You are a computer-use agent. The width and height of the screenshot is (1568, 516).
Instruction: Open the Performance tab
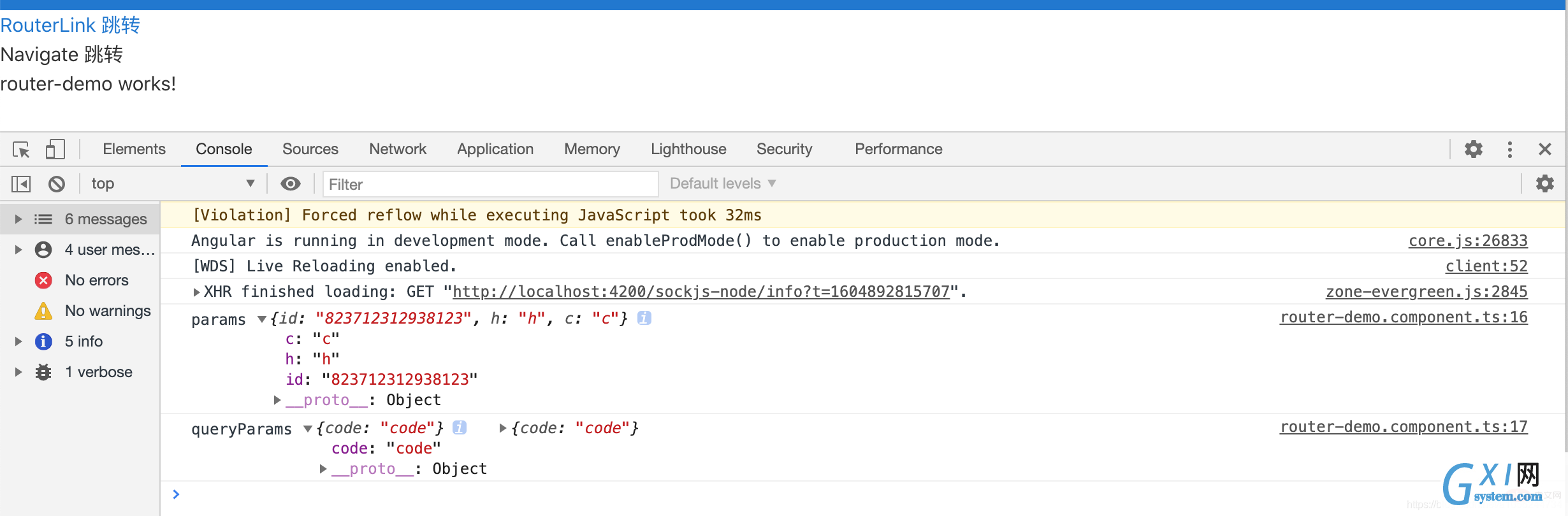coord(899,149)
